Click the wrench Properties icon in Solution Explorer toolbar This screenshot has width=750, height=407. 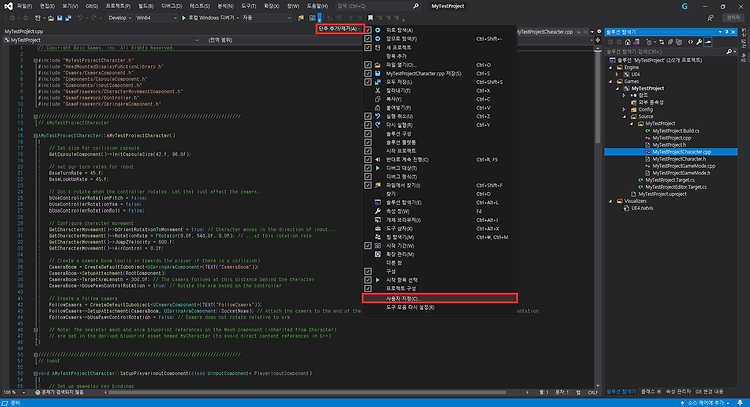click(x=699, y=42)
